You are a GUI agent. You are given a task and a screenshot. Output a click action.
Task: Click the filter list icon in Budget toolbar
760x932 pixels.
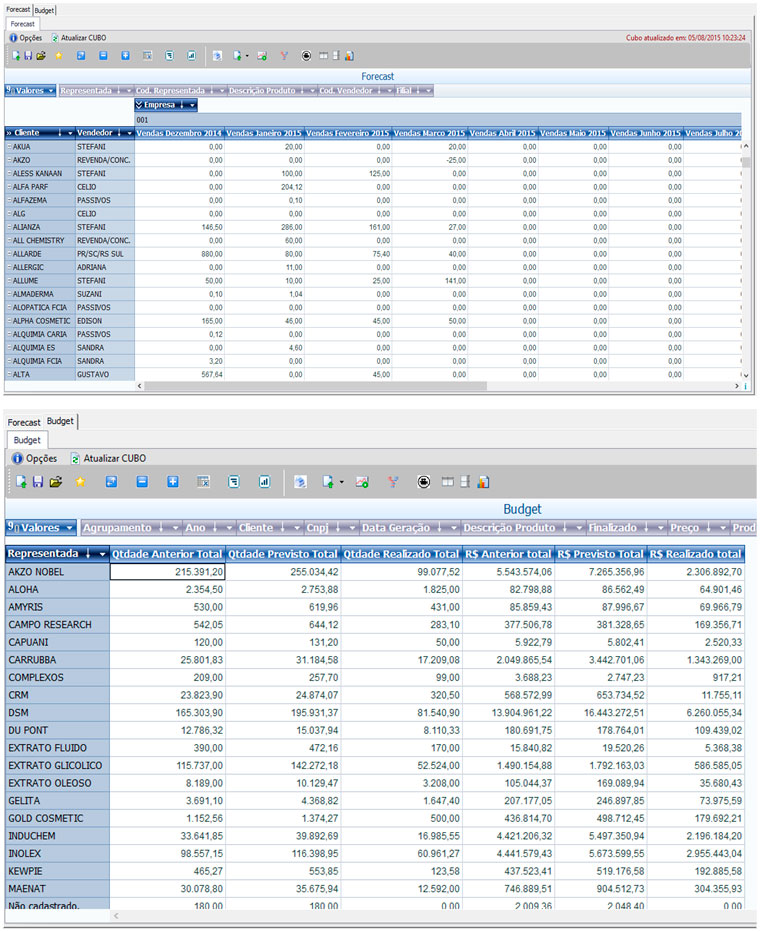[x=234, y=482]
